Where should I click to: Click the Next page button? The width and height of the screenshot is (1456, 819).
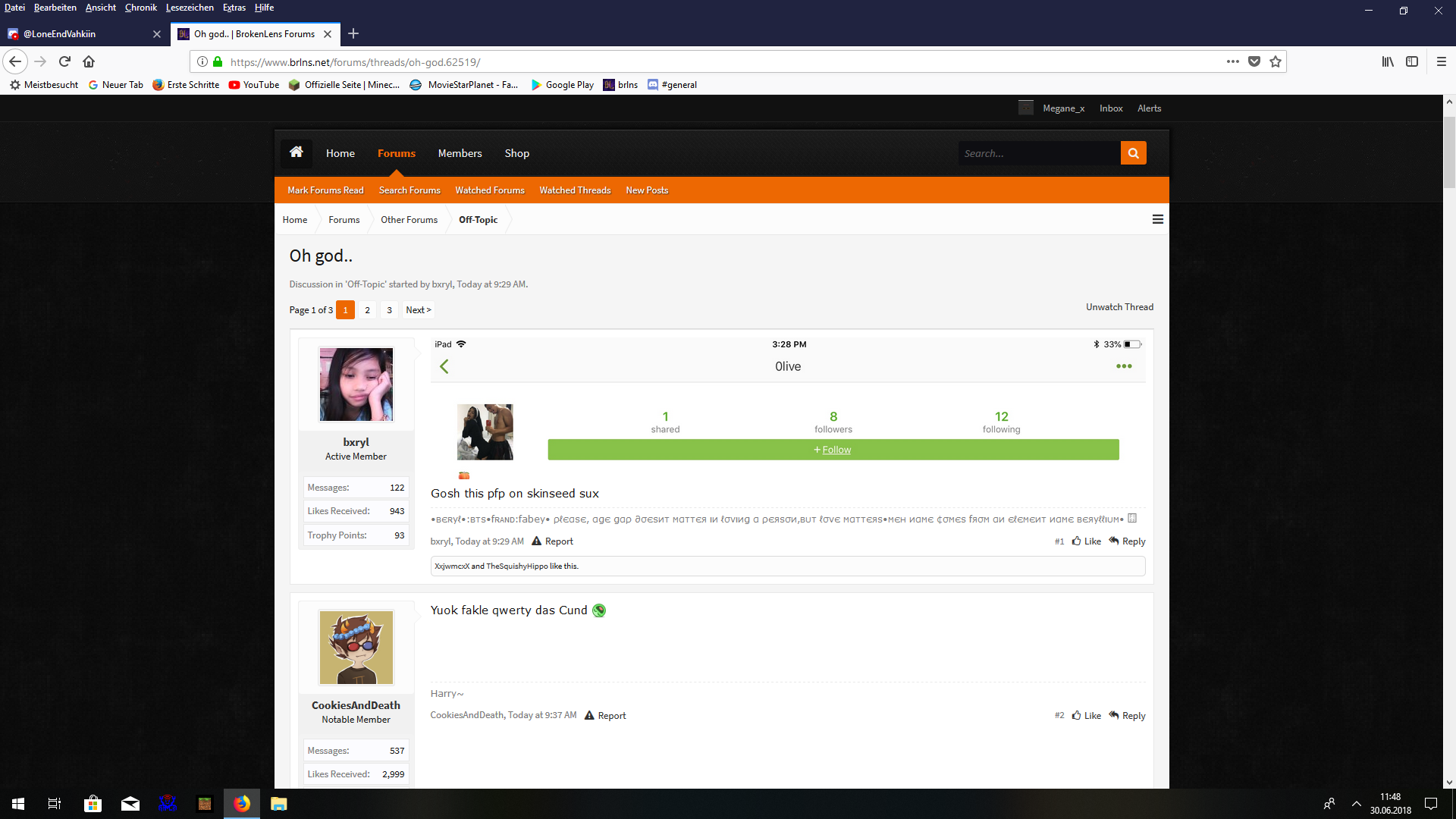pyautogui.click(x=418, y=310)
